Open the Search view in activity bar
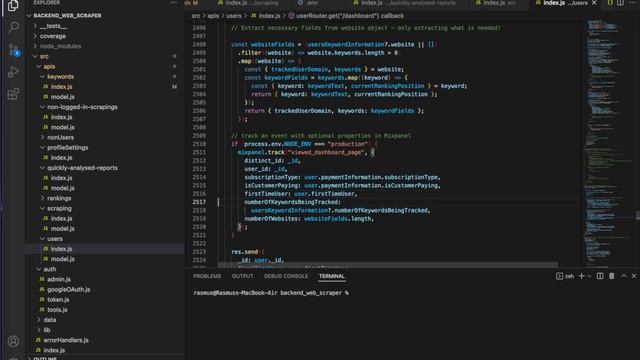The image size is (640, 360). [13, 27]
